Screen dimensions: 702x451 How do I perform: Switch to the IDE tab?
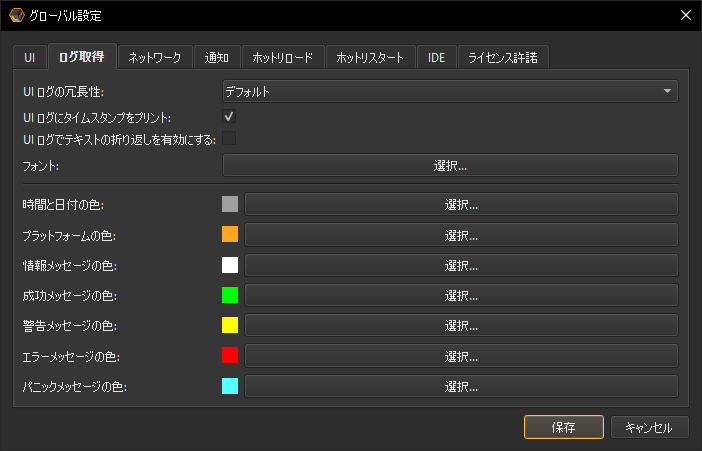(x=437, y=57)
